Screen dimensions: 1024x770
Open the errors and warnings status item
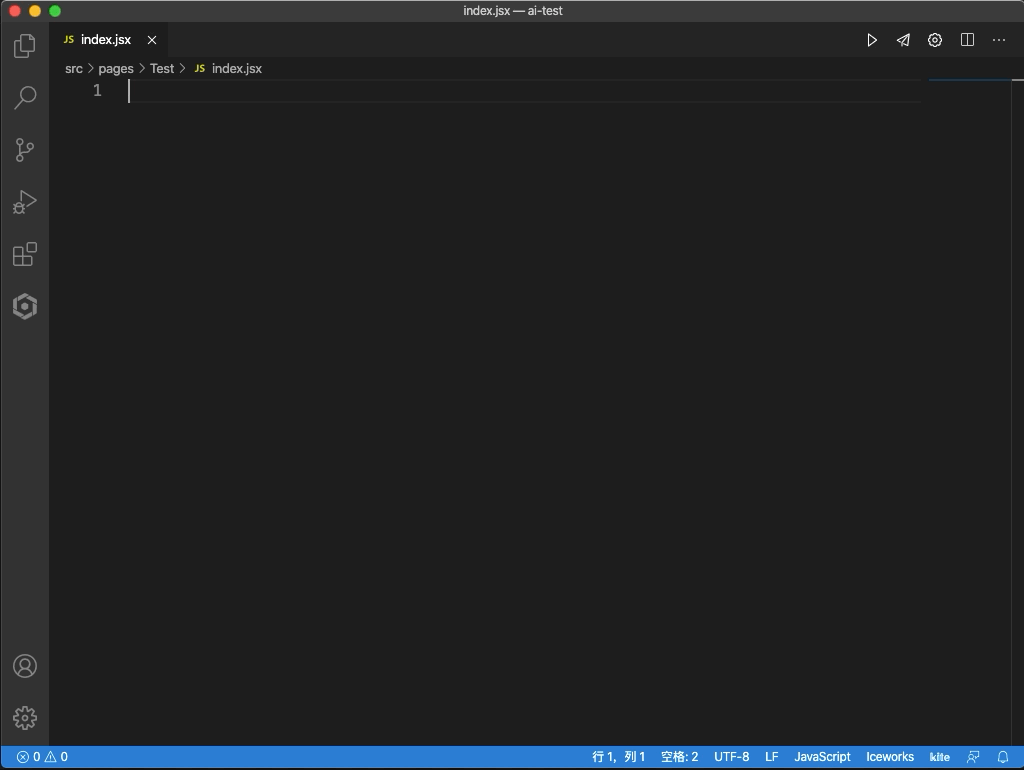coord(42,757)
